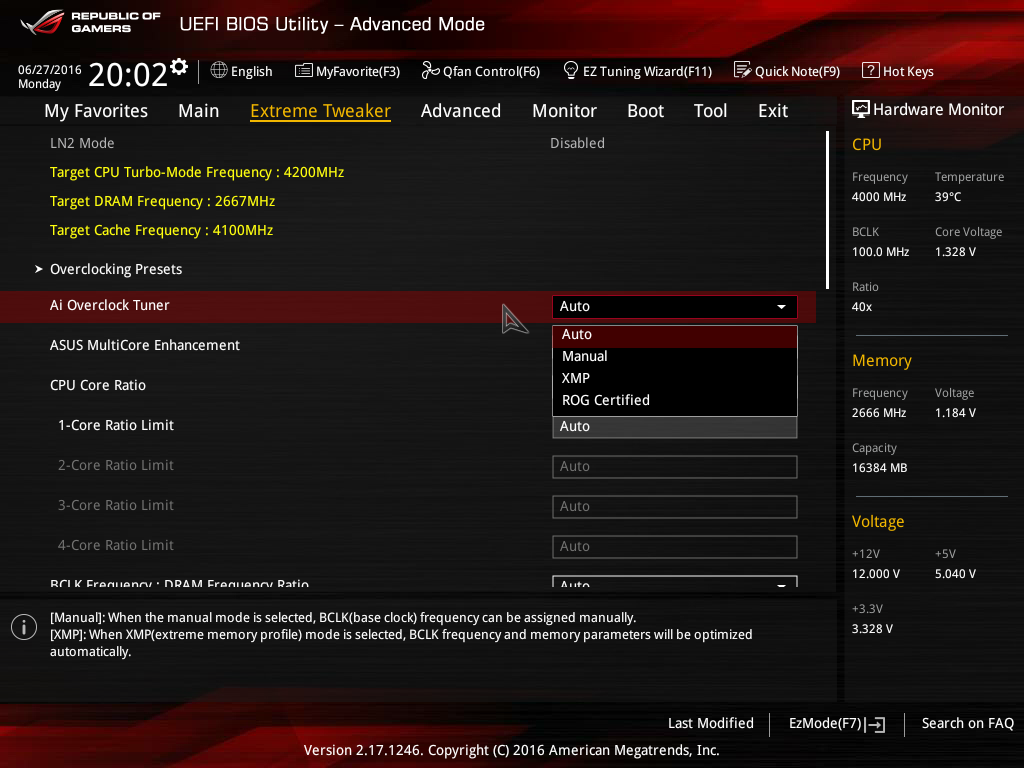
Task: Go to the Exit tab
Action: click(773, 111)
